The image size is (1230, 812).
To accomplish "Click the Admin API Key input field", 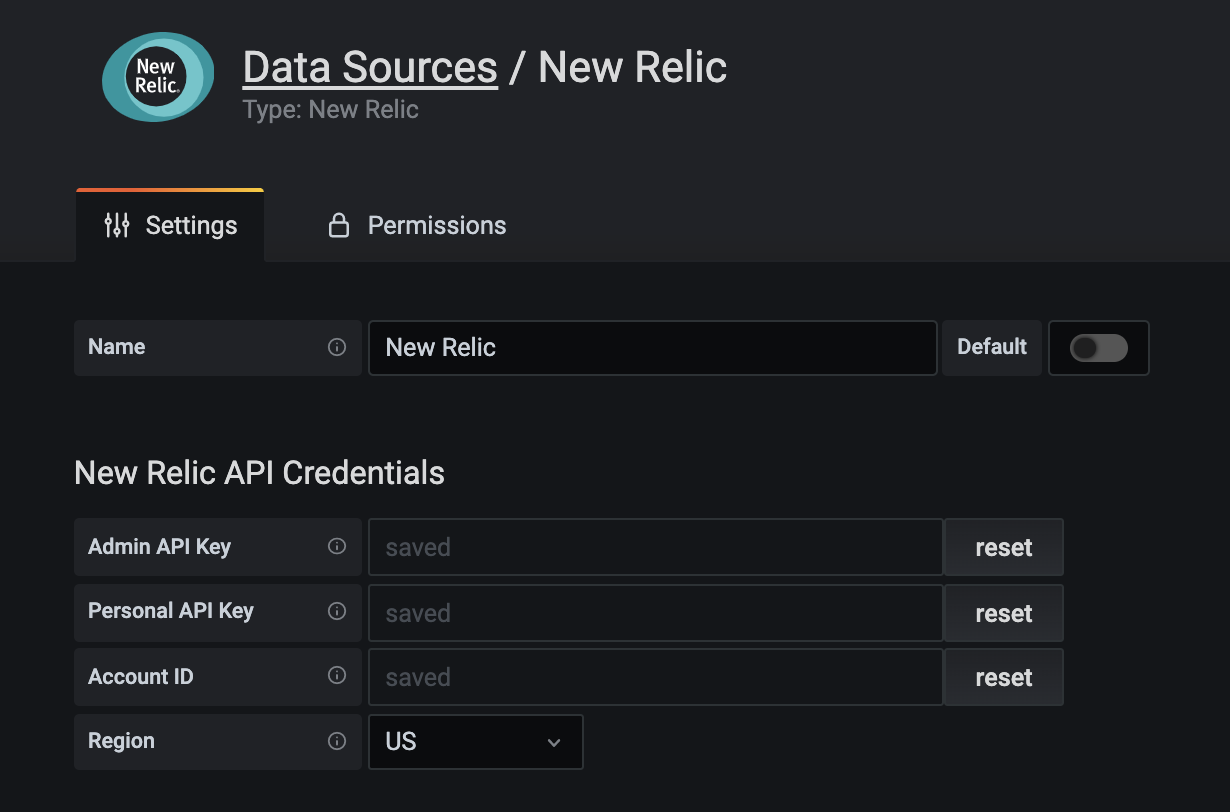I will [655, 547].
